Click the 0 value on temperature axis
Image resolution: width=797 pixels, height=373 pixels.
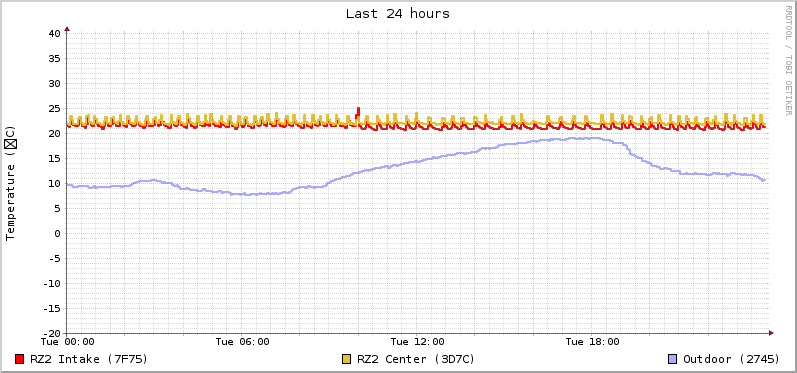[57, 234]
